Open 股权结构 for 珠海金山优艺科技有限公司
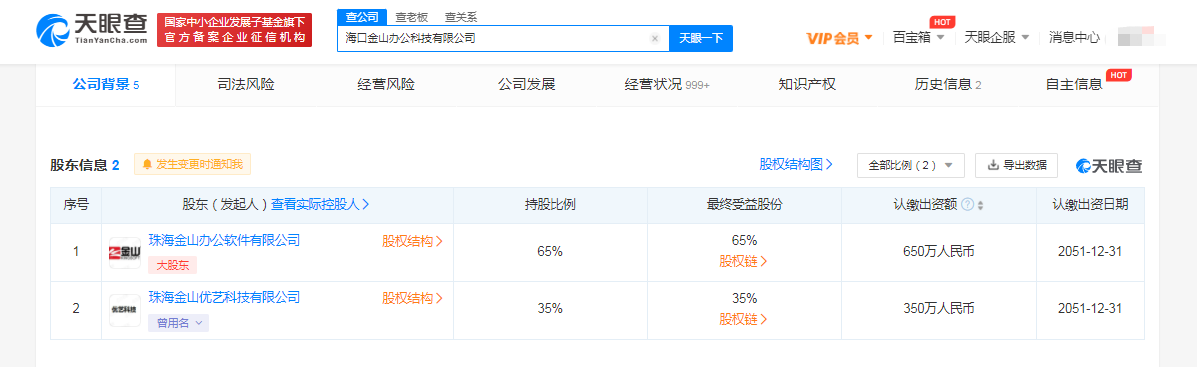This screenshot has height=367, width=1197. point(412,298)
